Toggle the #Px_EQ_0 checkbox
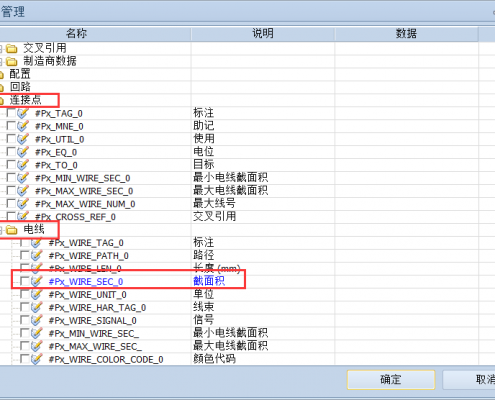 11,152
